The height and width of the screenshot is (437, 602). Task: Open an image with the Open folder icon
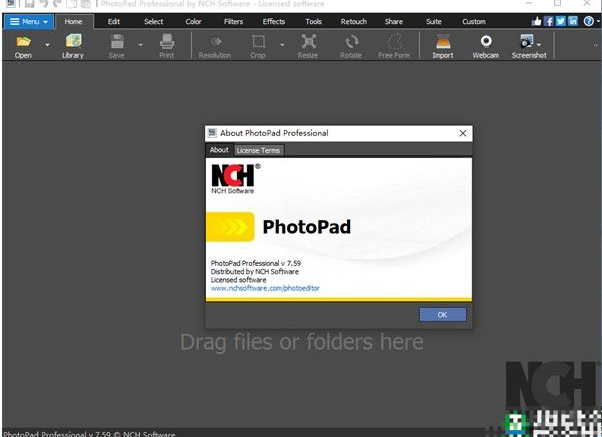23,46
